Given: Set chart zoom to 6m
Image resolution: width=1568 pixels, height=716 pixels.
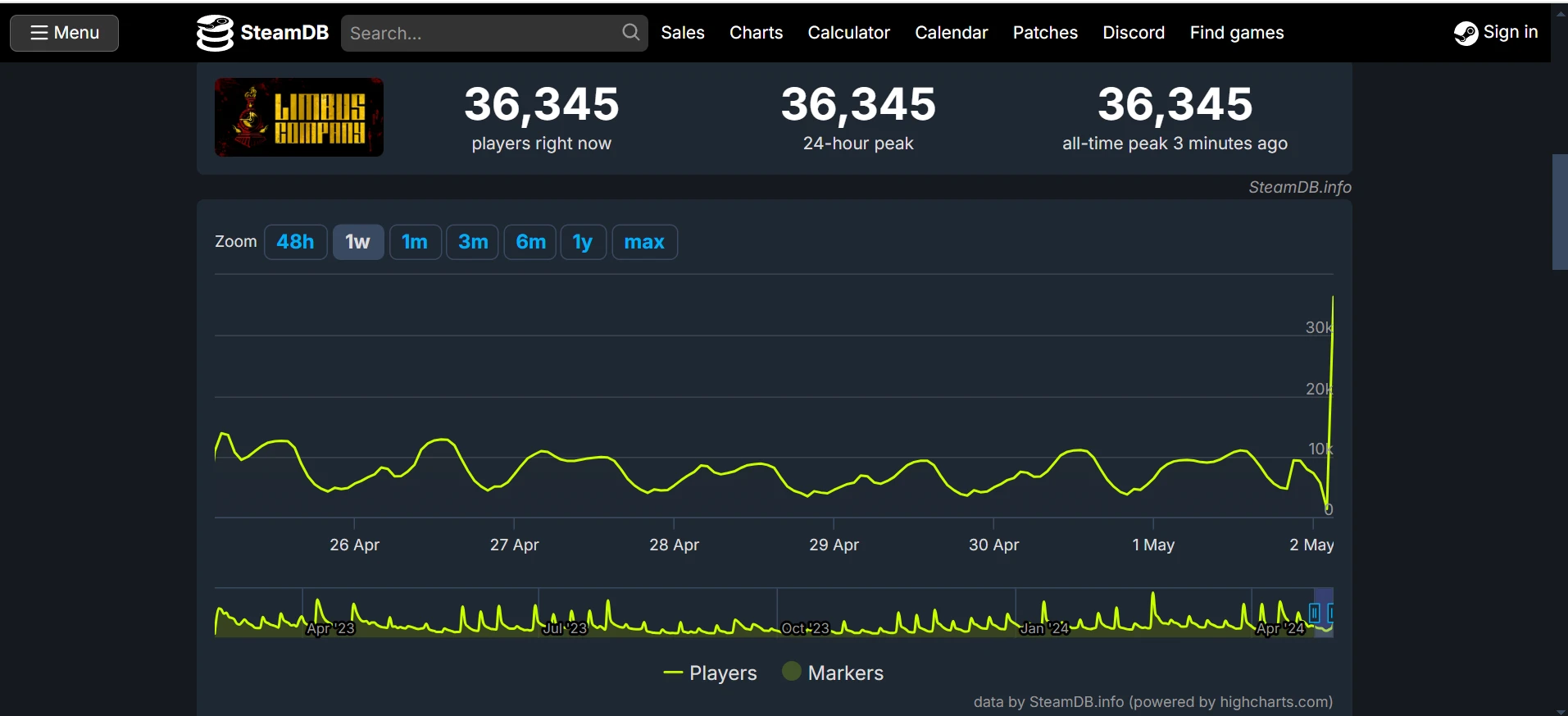Looking at the screenshot, I should click(530, 242).
